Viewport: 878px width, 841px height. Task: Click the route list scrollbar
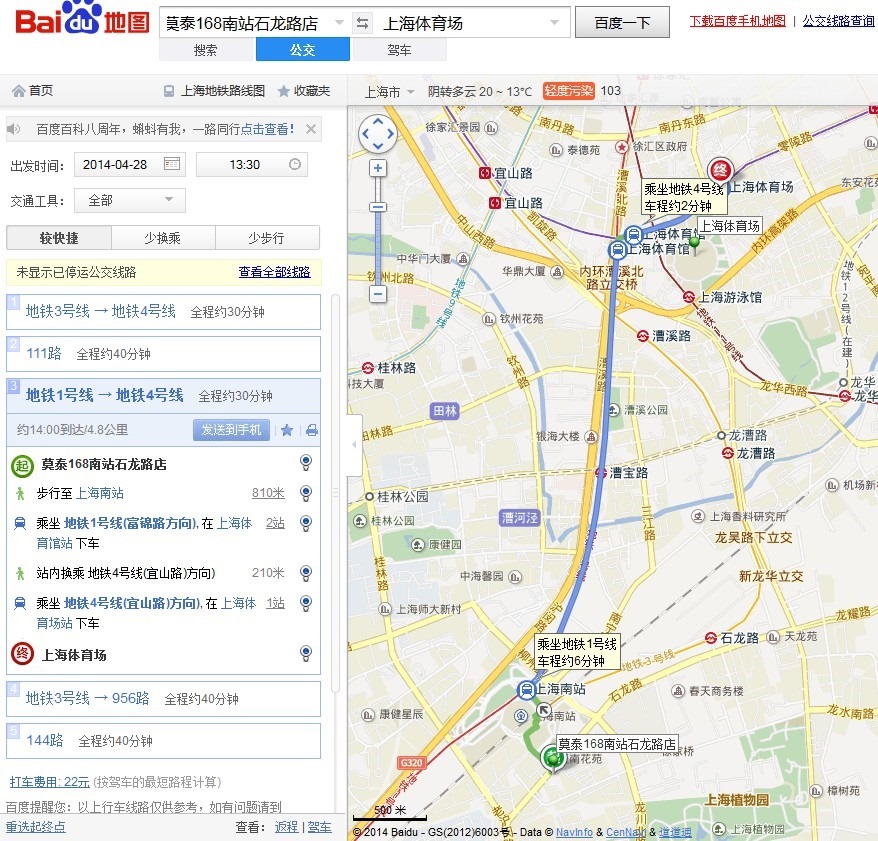click(x=335, y=493)
